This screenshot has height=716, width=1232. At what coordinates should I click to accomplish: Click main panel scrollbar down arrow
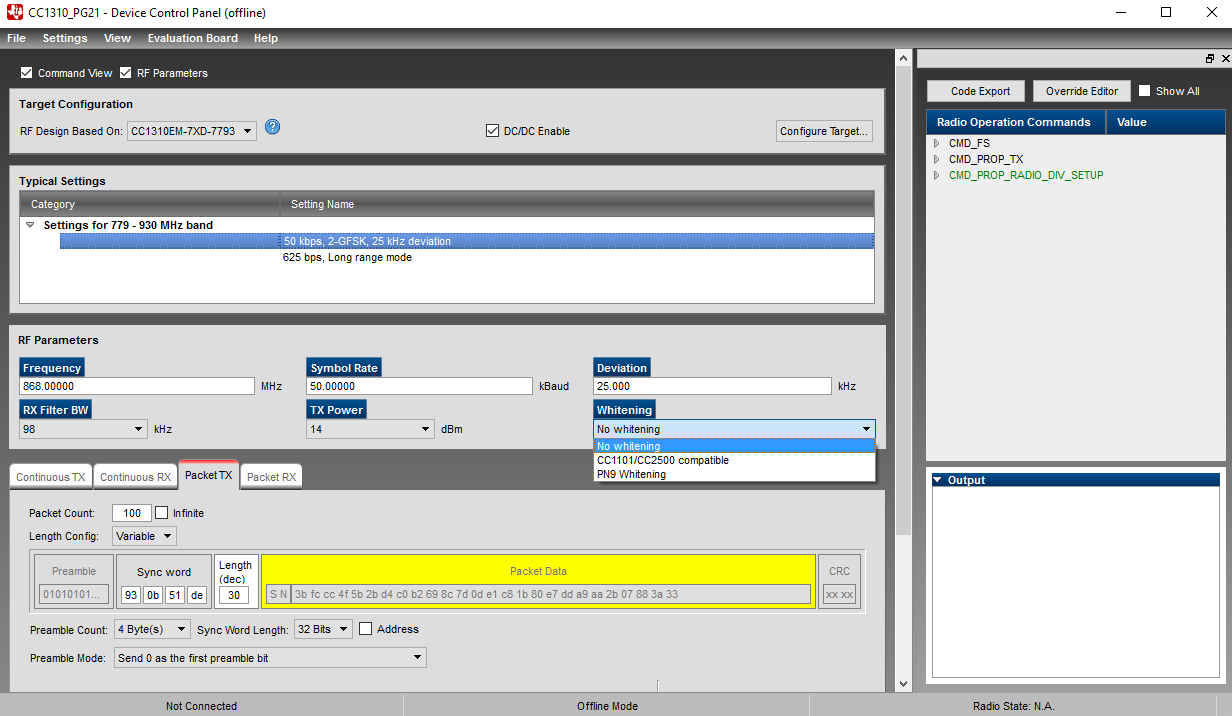click(904, 684)
